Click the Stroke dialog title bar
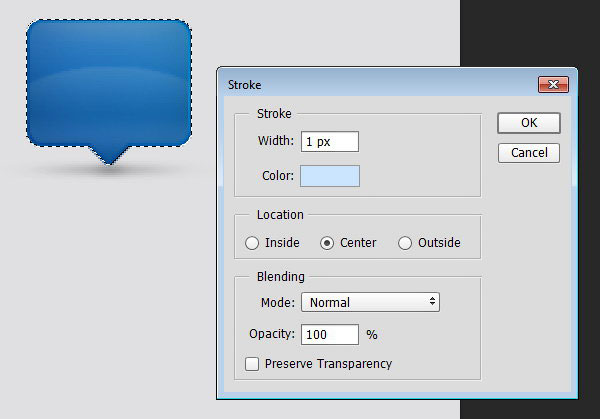Viewport: 600px width, 419px height. (377, 85)
